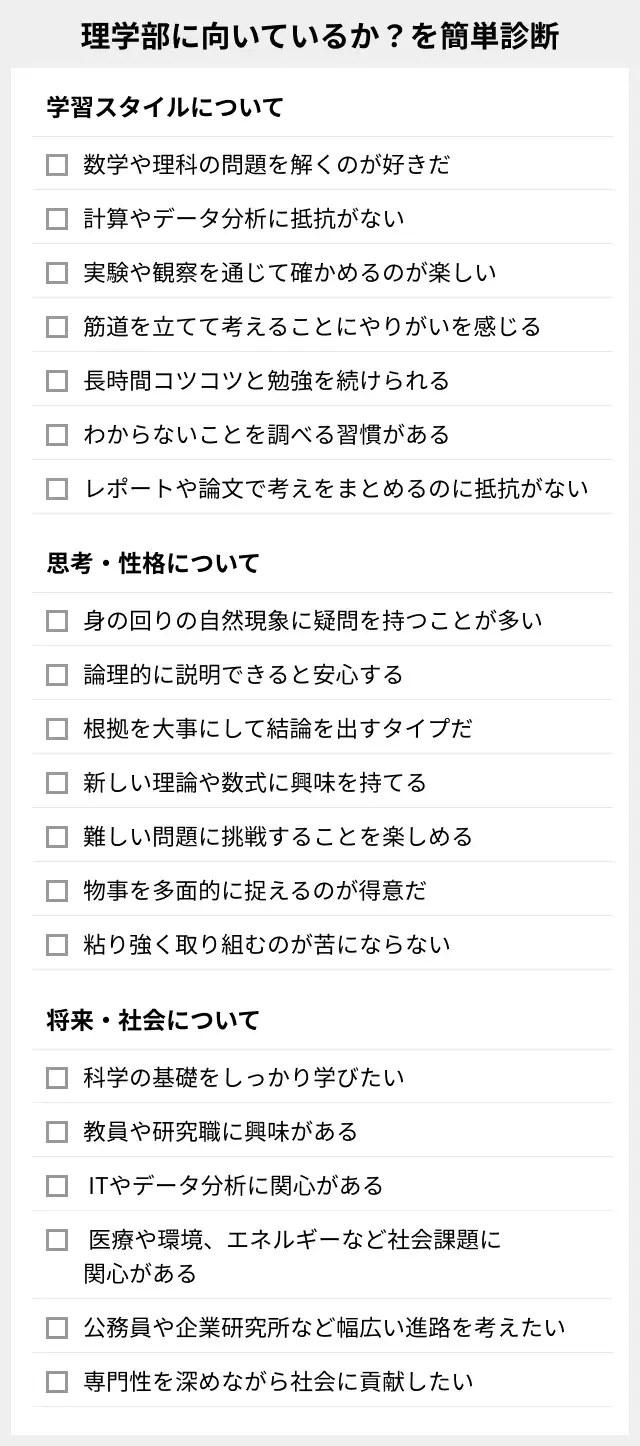The height and width of the screenshot is (1446, 640).
Task: Select the 身の回りの自然現象に疑問を持つ checkbox
Action: point(57,621)
